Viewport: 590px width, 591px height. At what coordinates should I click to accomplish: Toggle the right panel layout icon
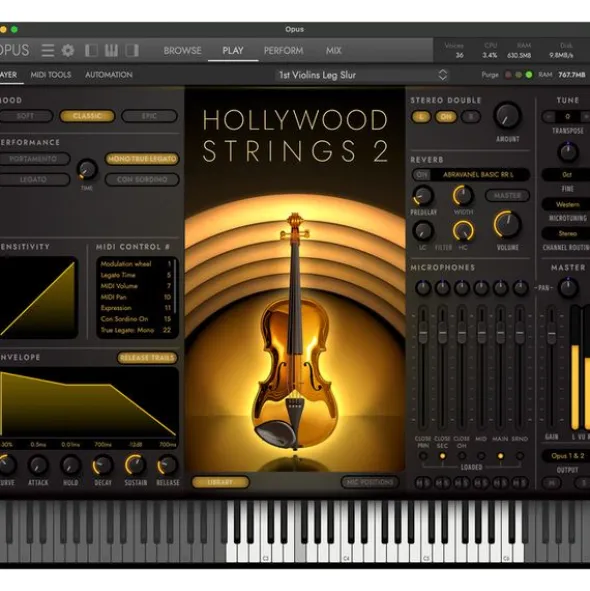click(x=132, y=50)
